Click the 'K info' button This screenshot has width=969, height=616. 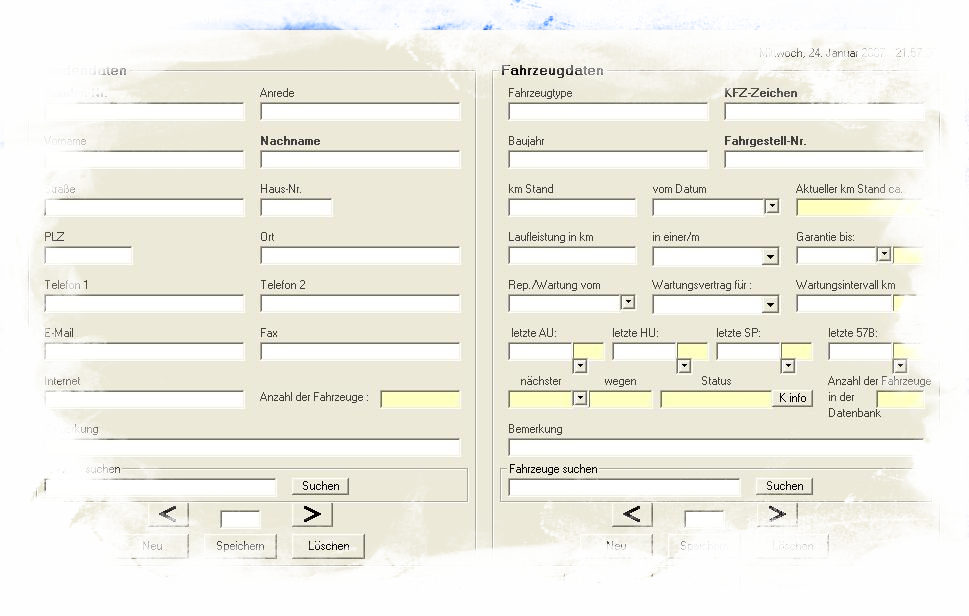pos(792,398)
